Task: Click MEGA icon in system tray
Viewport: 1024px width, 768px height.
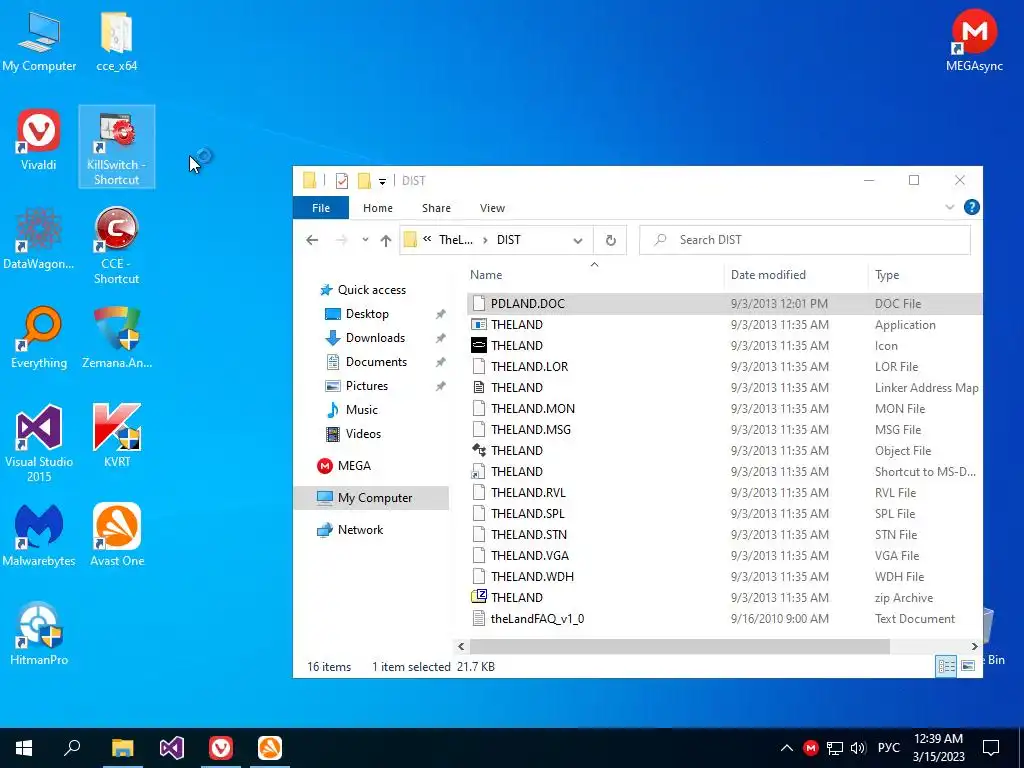Action: 810,748
